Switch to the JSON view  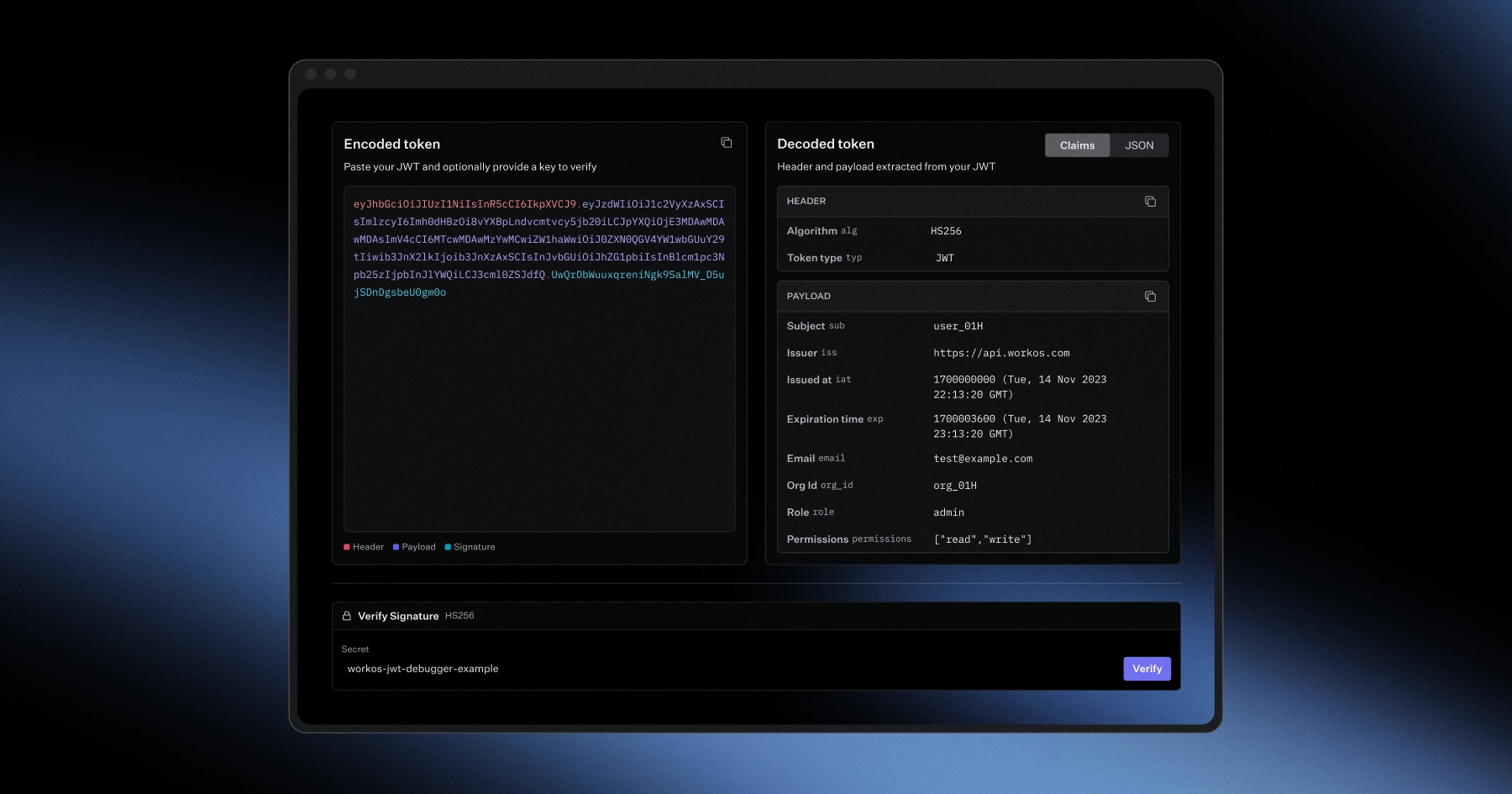pos(1139,145)
